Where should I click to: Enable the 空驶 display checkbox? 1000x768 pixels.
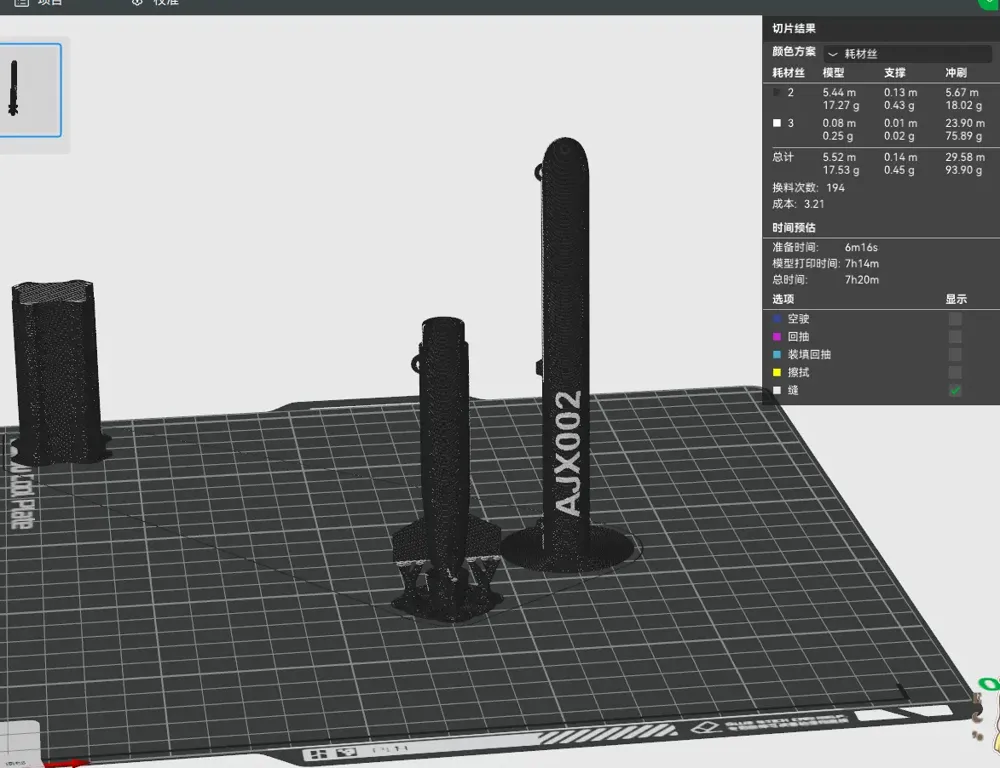tap(955, 319)
